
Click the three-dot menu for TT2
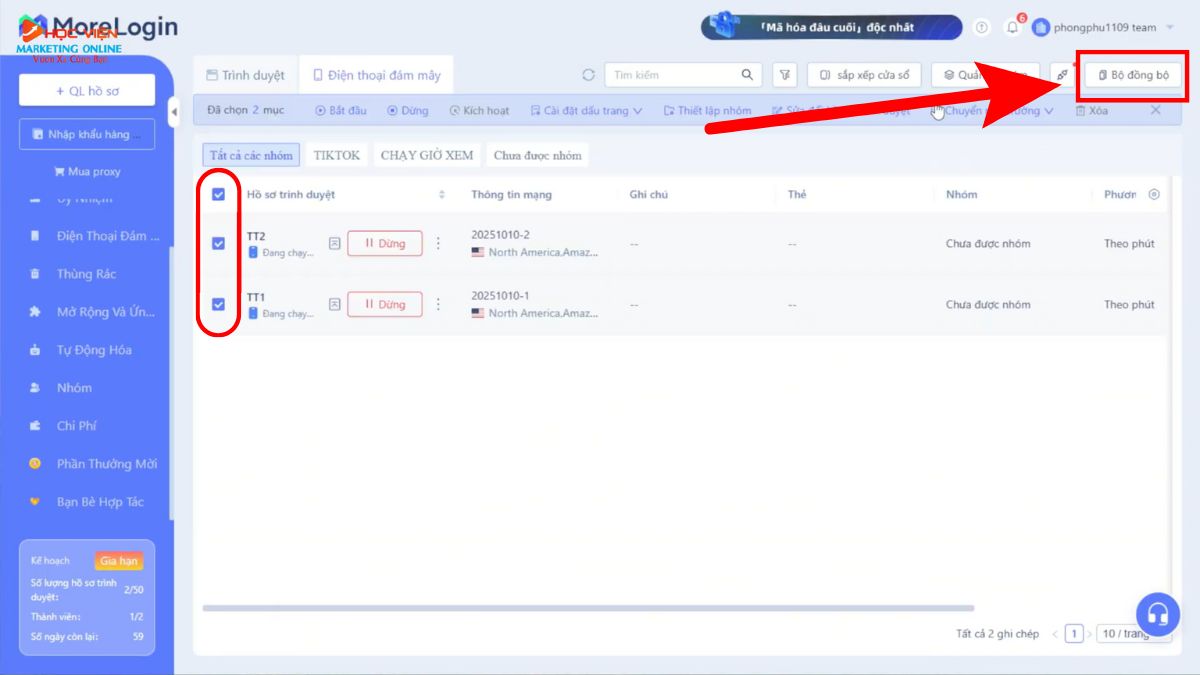pos(437,243)
